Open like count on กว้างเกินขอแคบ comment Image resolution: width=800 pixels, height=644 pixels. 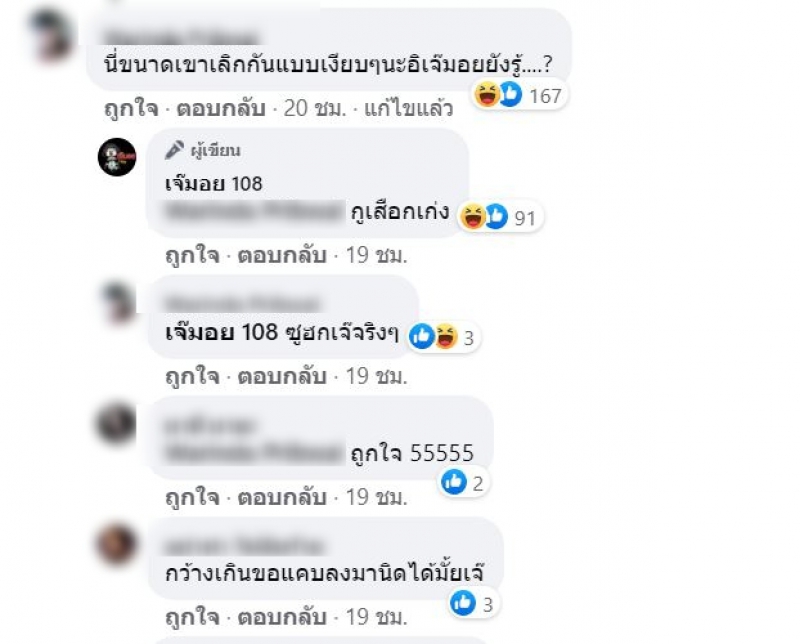[x=472, y=604]
